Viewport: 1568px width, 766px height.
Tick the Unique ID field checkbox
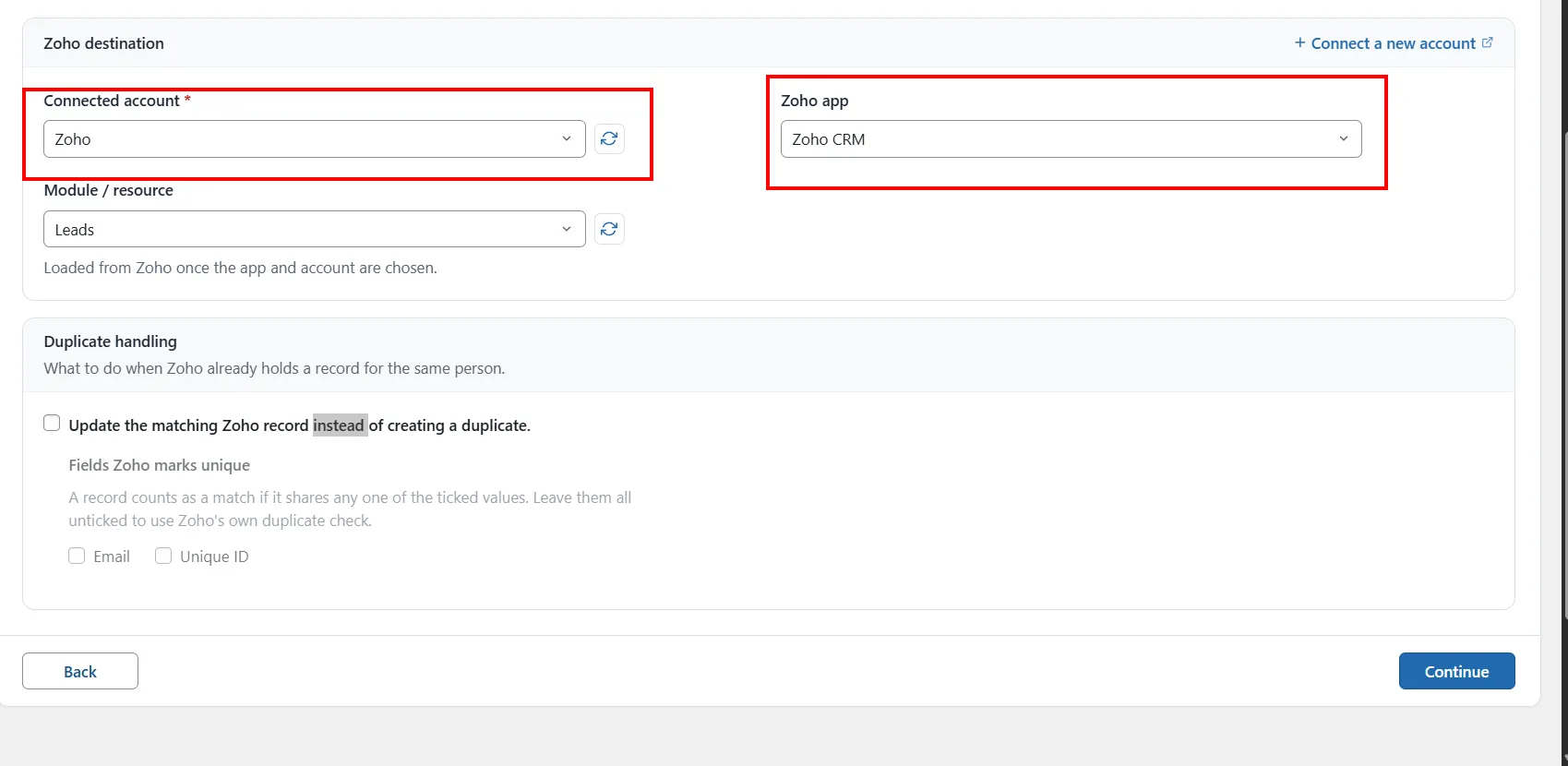pyautogui.click(x=163, y=556)
